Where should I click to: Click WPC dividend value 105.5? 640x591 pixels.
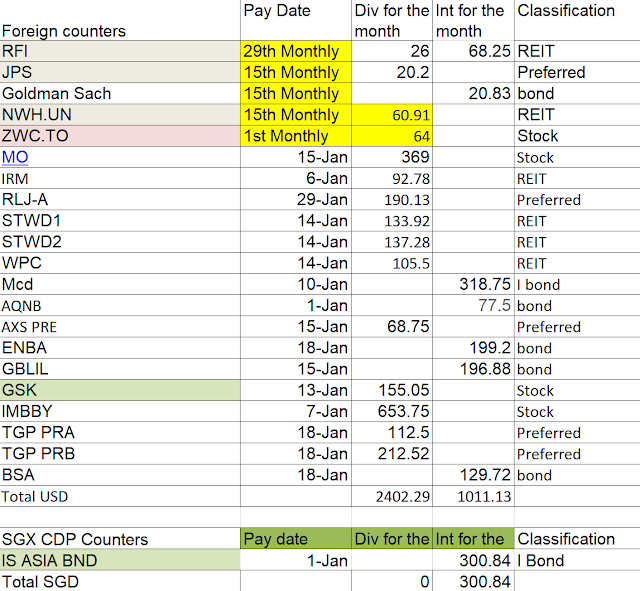pyautogui.click(x=392, y=263)
